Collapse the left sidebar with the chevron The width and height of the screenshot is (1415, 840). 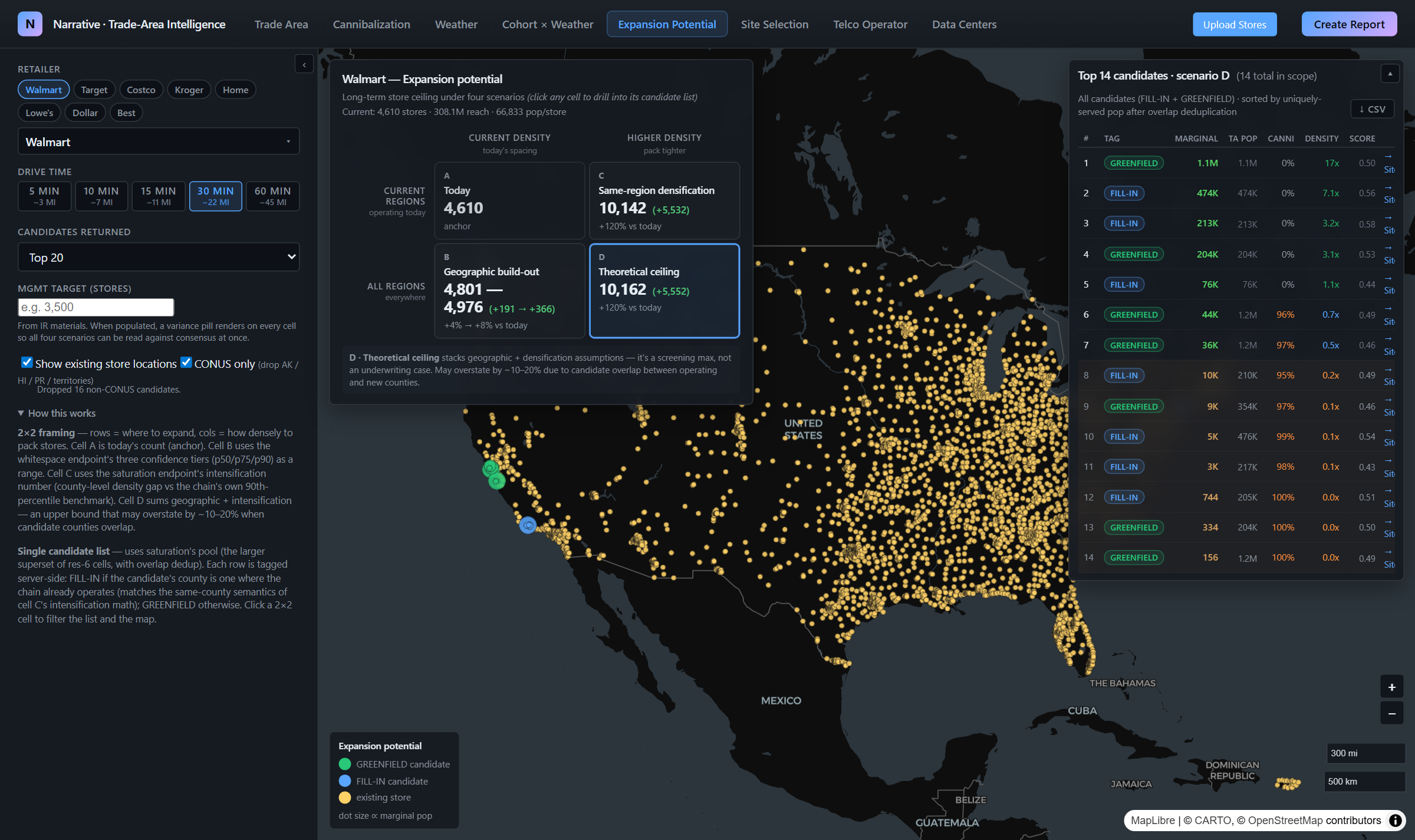(x=304, y=64)
